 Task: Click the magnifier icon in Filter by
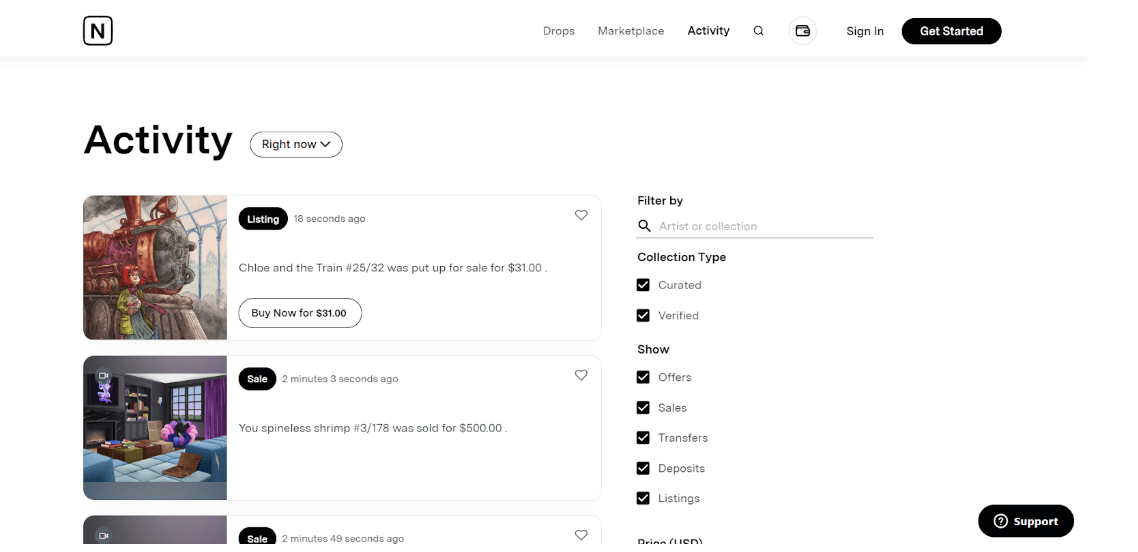644,226
